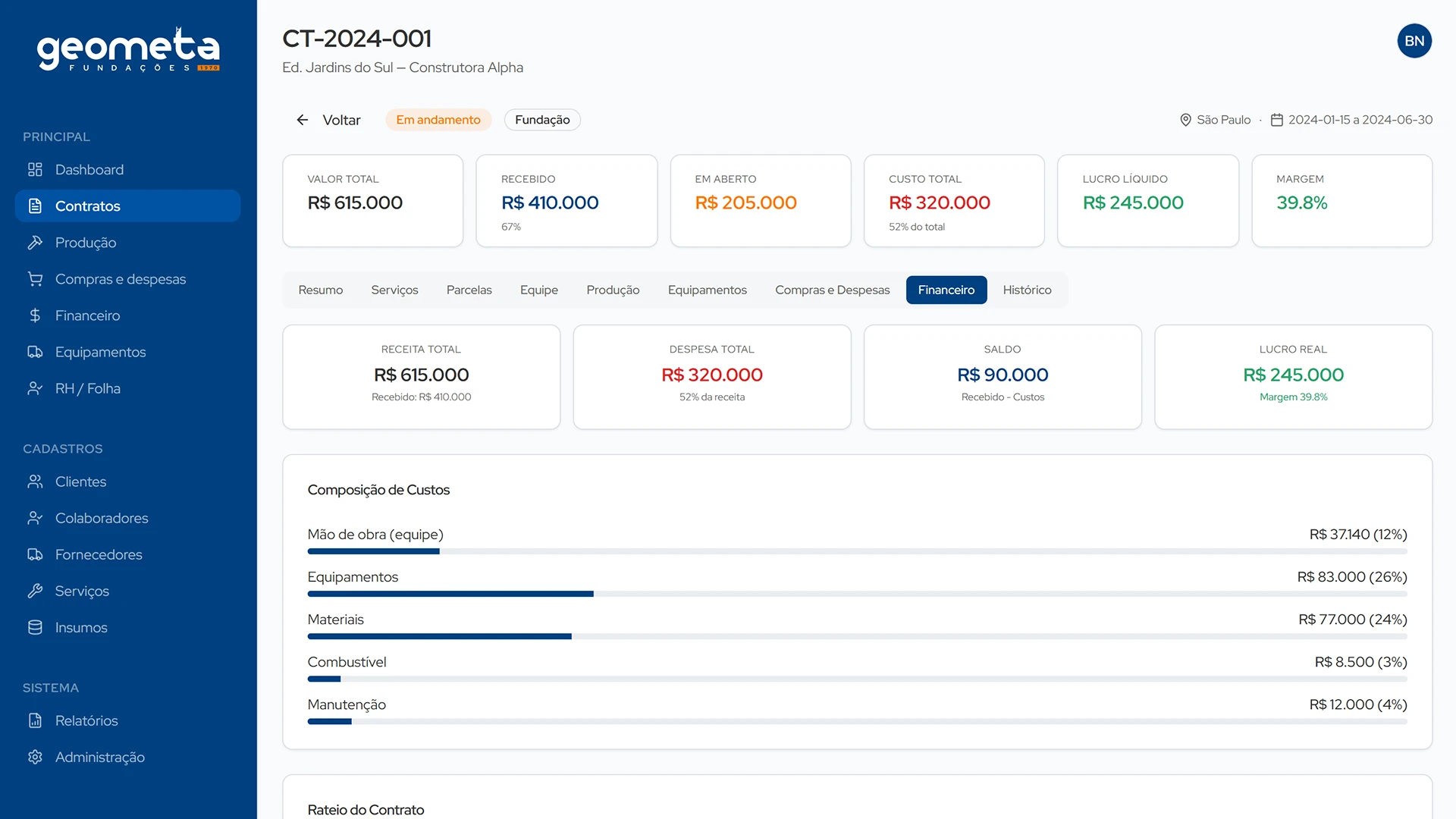
Task: Open the BN user avatar menu
Action: coord(1414,41)
